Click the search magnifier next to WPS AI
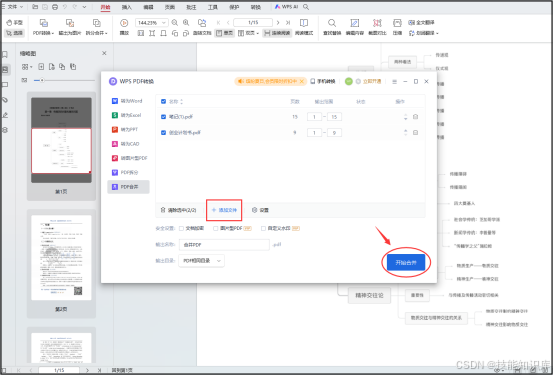554x376 pixels. 306,7
